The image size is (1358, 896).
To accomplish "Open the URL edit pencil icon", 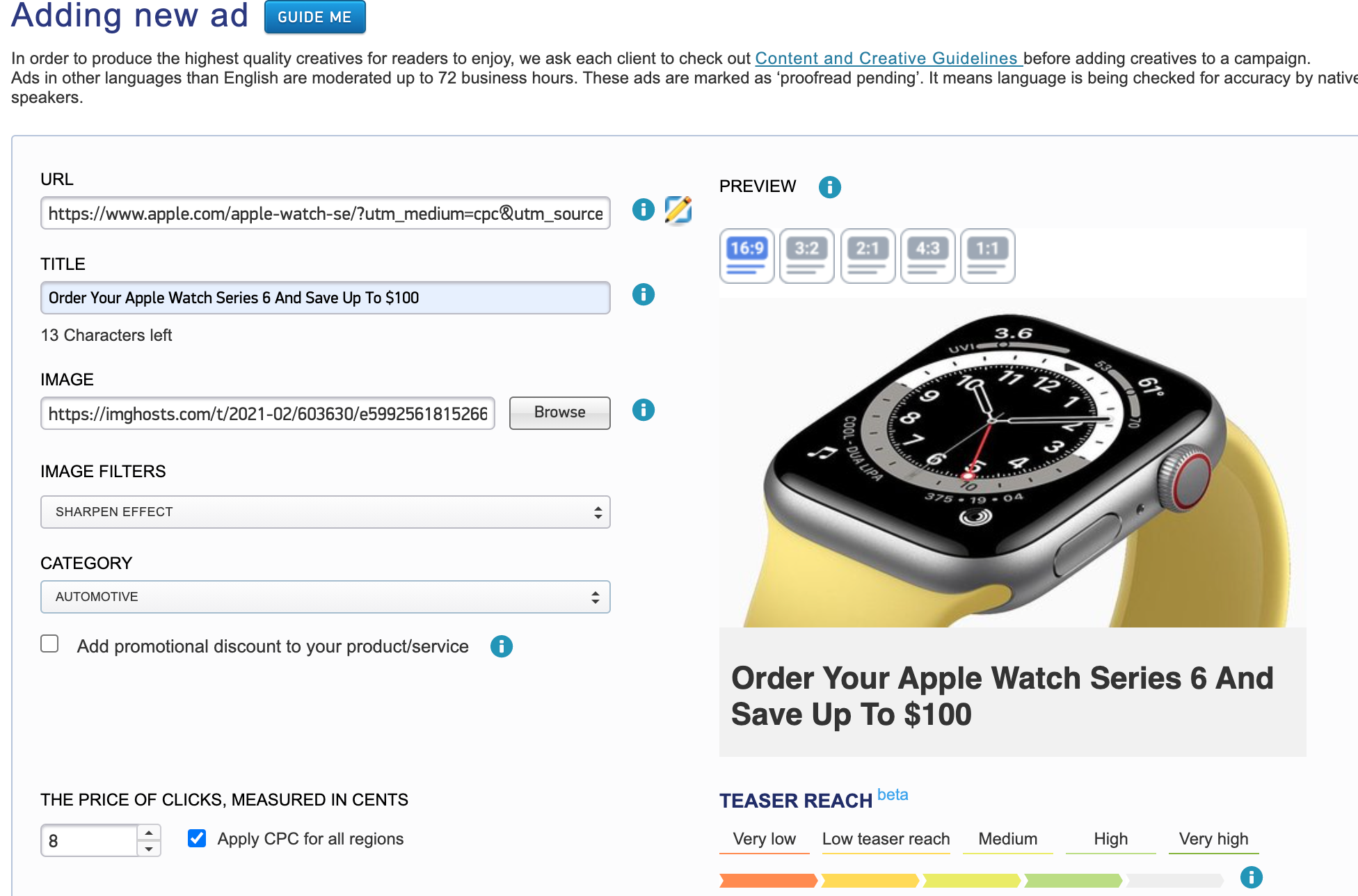I will (678, 210).
